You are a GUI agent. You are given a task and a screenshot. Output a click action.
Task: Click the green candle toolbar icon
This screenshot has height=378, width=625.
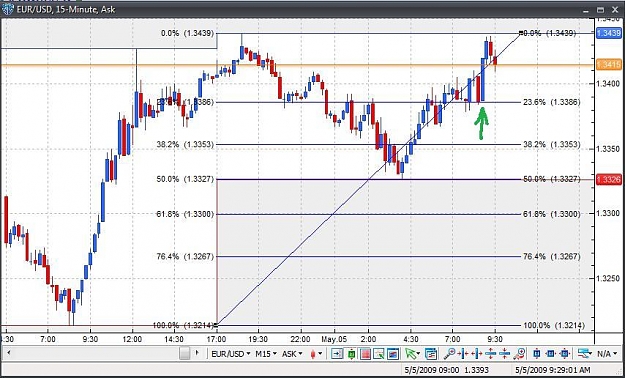click(x=351, y=354)
